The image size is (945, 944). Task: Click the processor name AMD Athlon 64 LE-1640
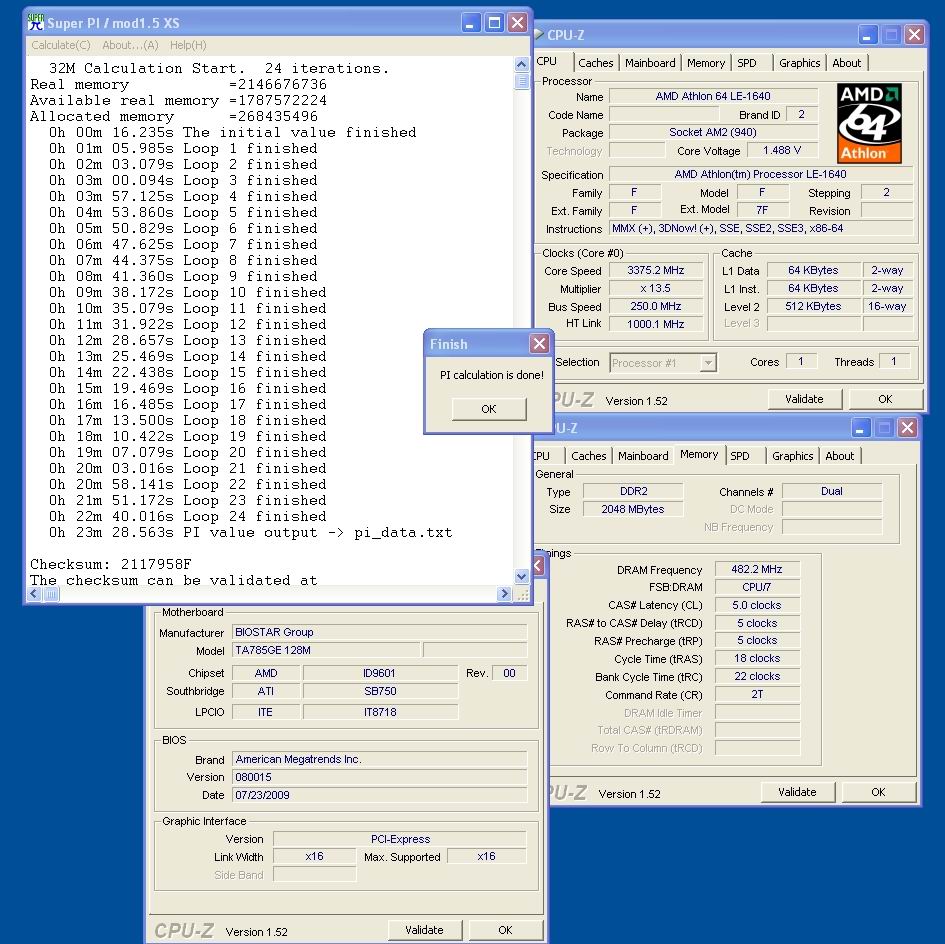(713, 96)
